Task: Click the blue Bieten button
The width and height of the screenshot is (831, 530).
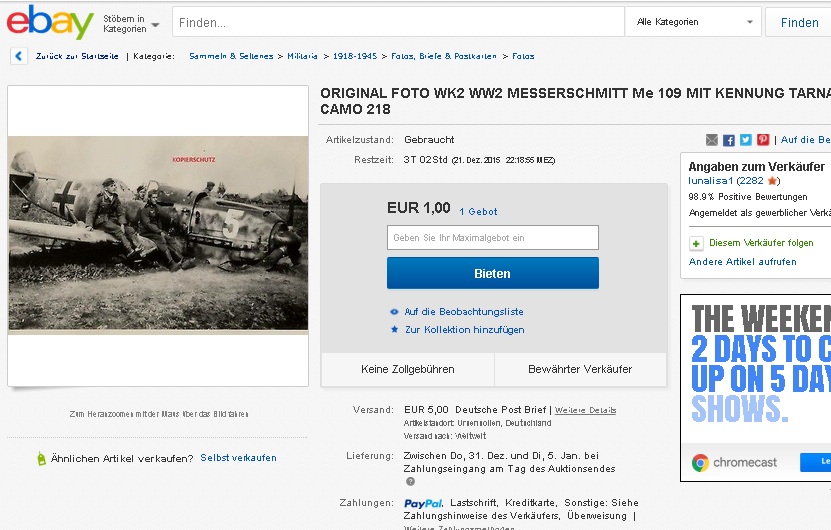Action: pos(492,273)
